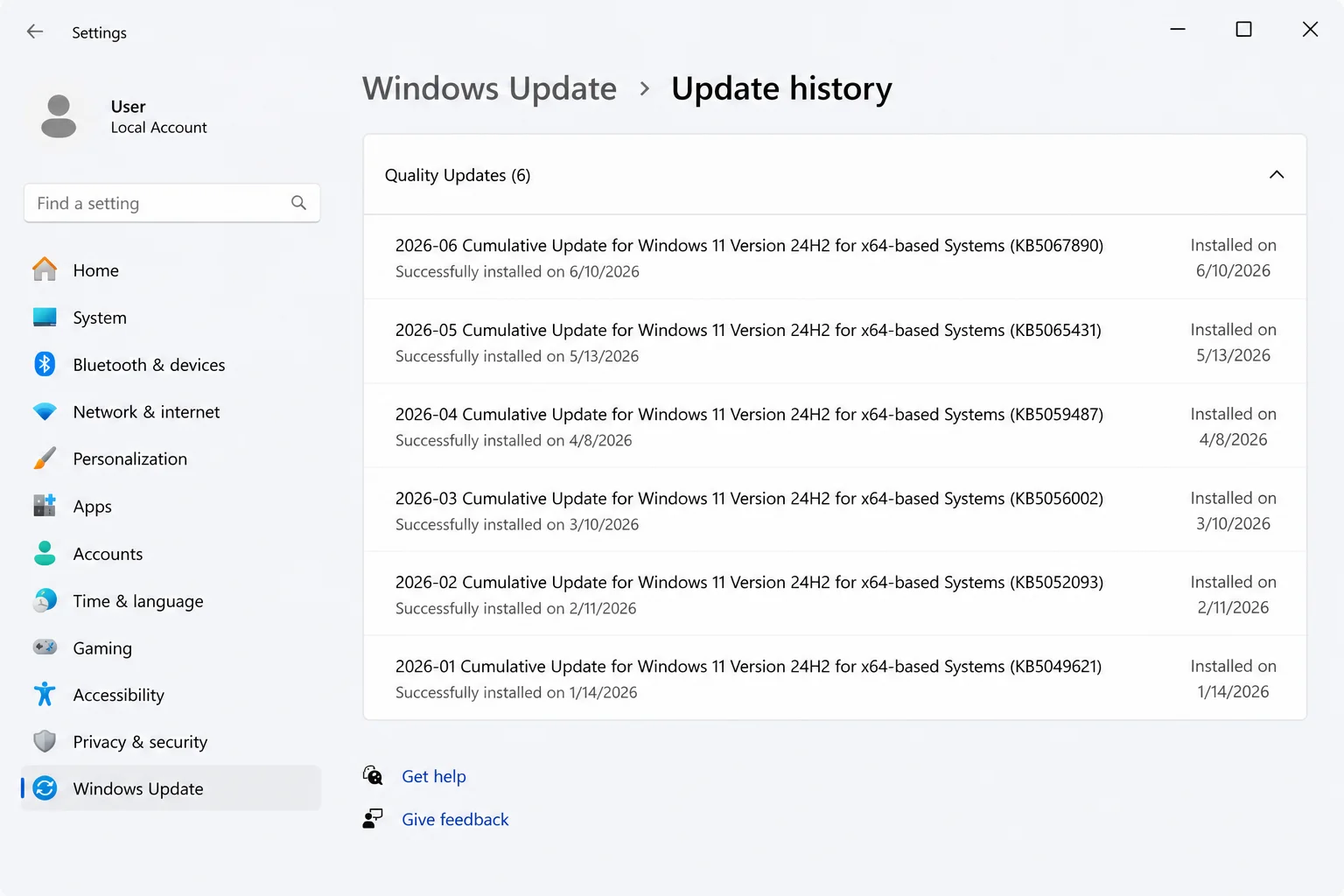
Task: Click the Apps grid icon
Action: coord(45,506)
